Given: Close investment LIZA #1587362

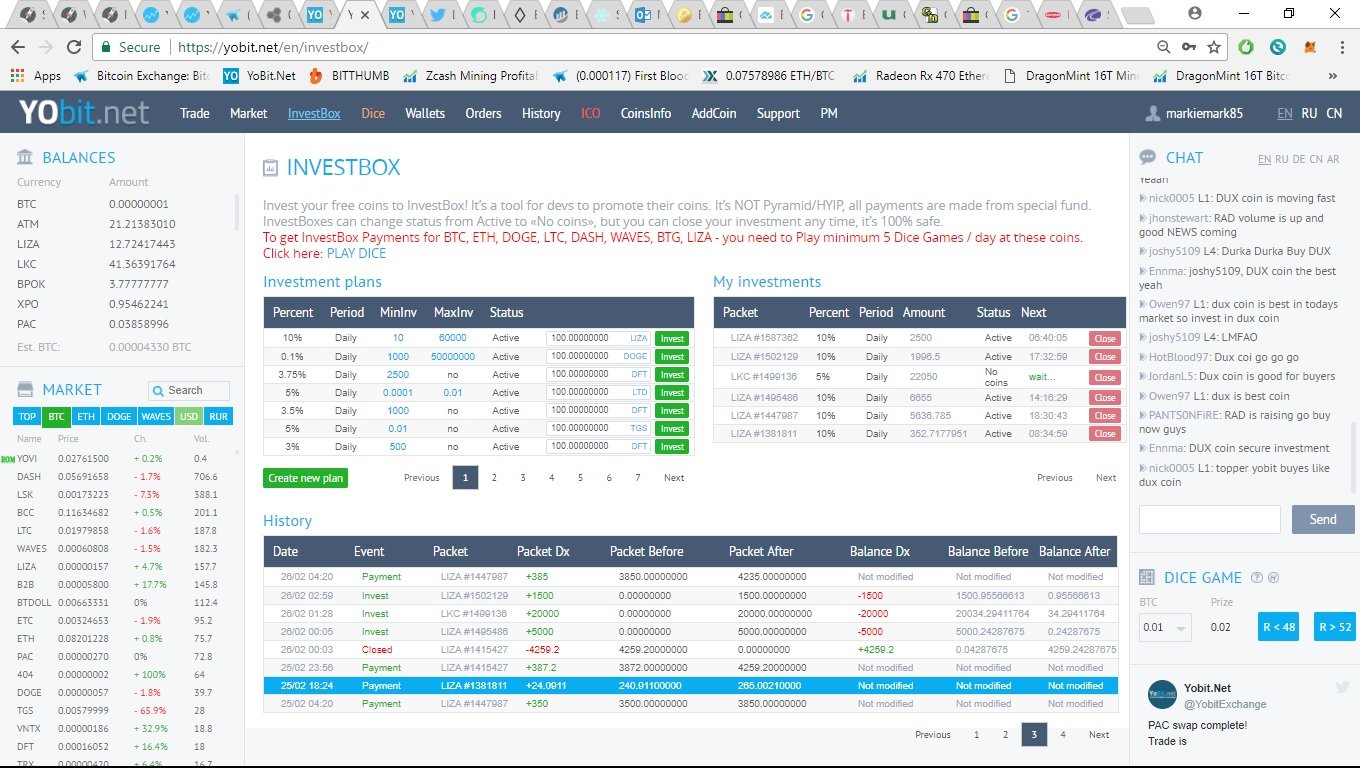Looking at the screenshot, I should [1105, 339].
